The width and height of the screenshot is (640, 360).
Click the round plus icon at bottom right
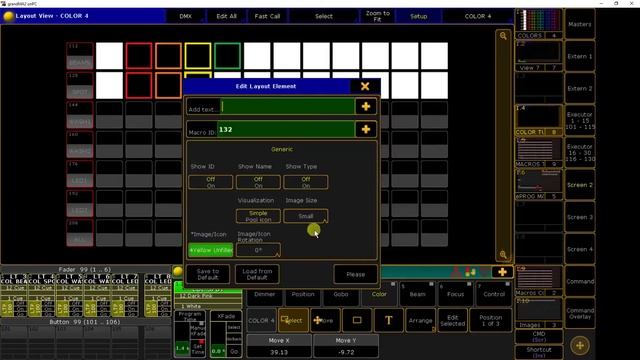[580, 346]
